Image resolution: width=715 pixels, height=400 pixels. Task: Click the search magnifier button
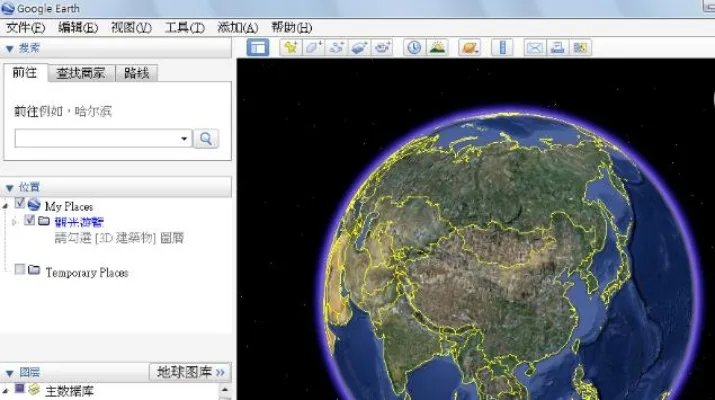click(x=206, y=138)
